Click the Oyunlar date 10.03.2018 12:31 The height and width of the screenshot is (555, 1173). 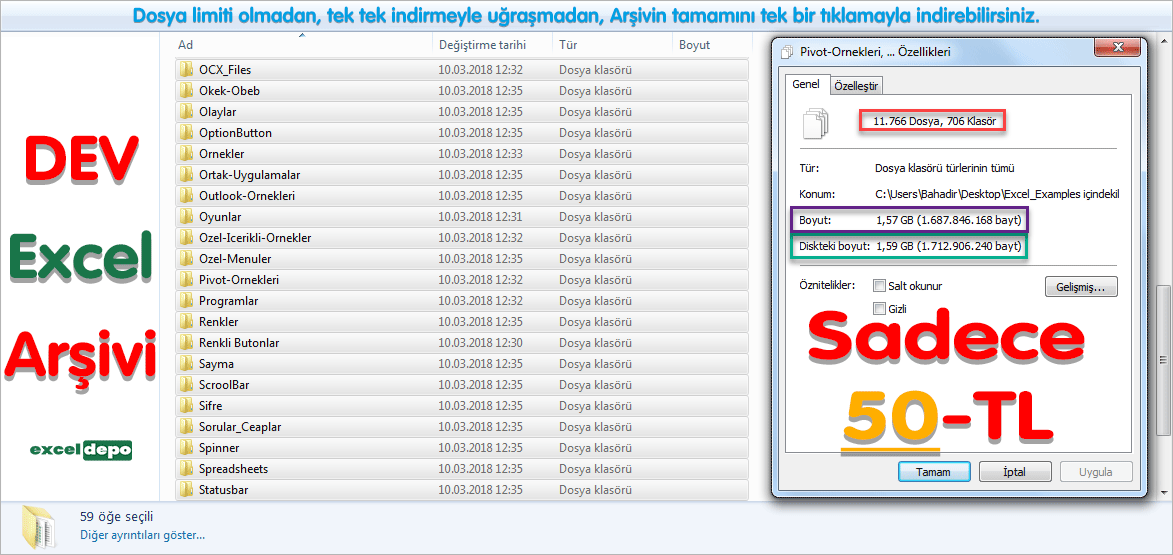[480, 216]
